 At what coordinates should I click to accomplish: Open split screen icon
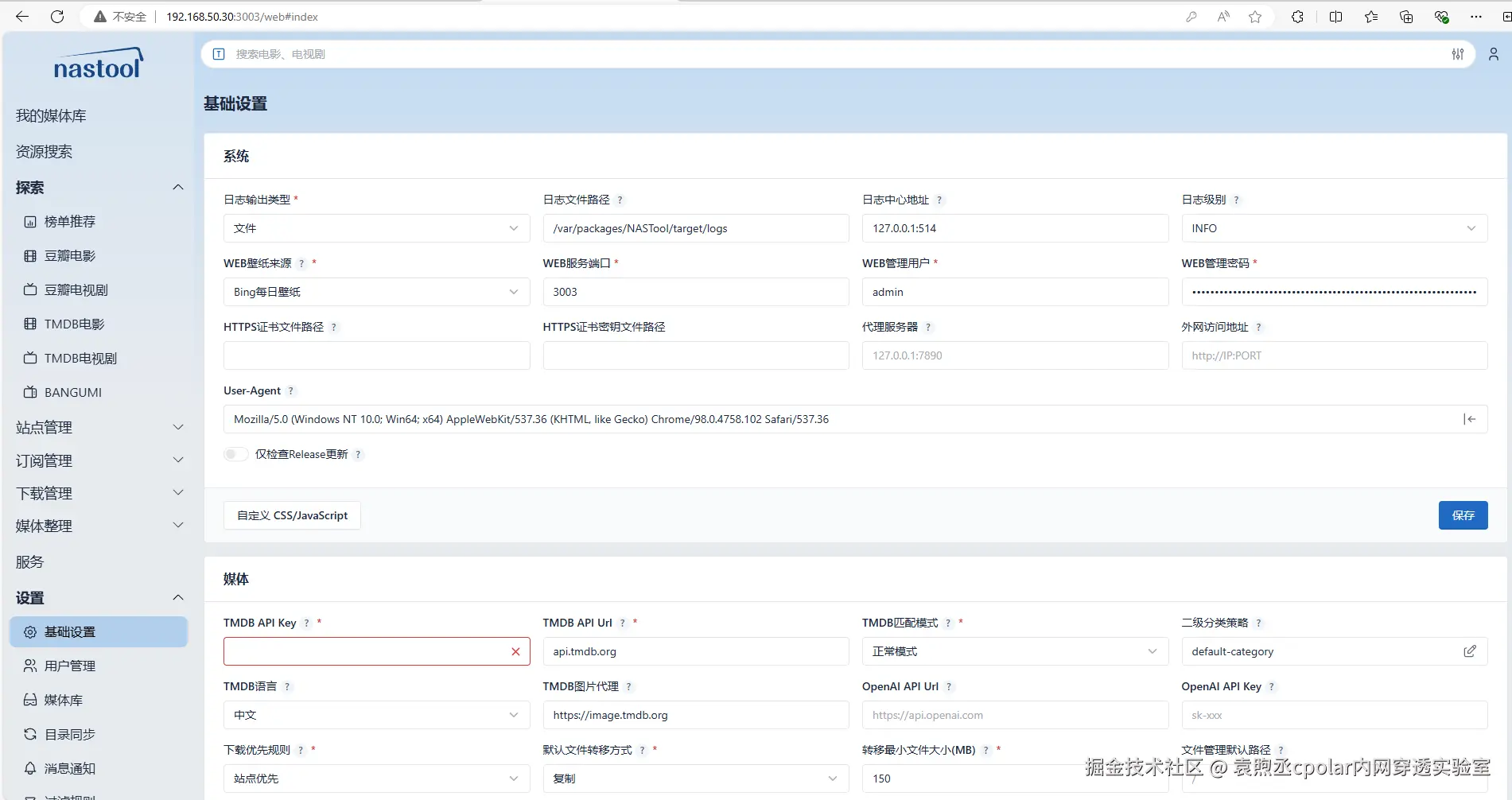pos(1335,17)
